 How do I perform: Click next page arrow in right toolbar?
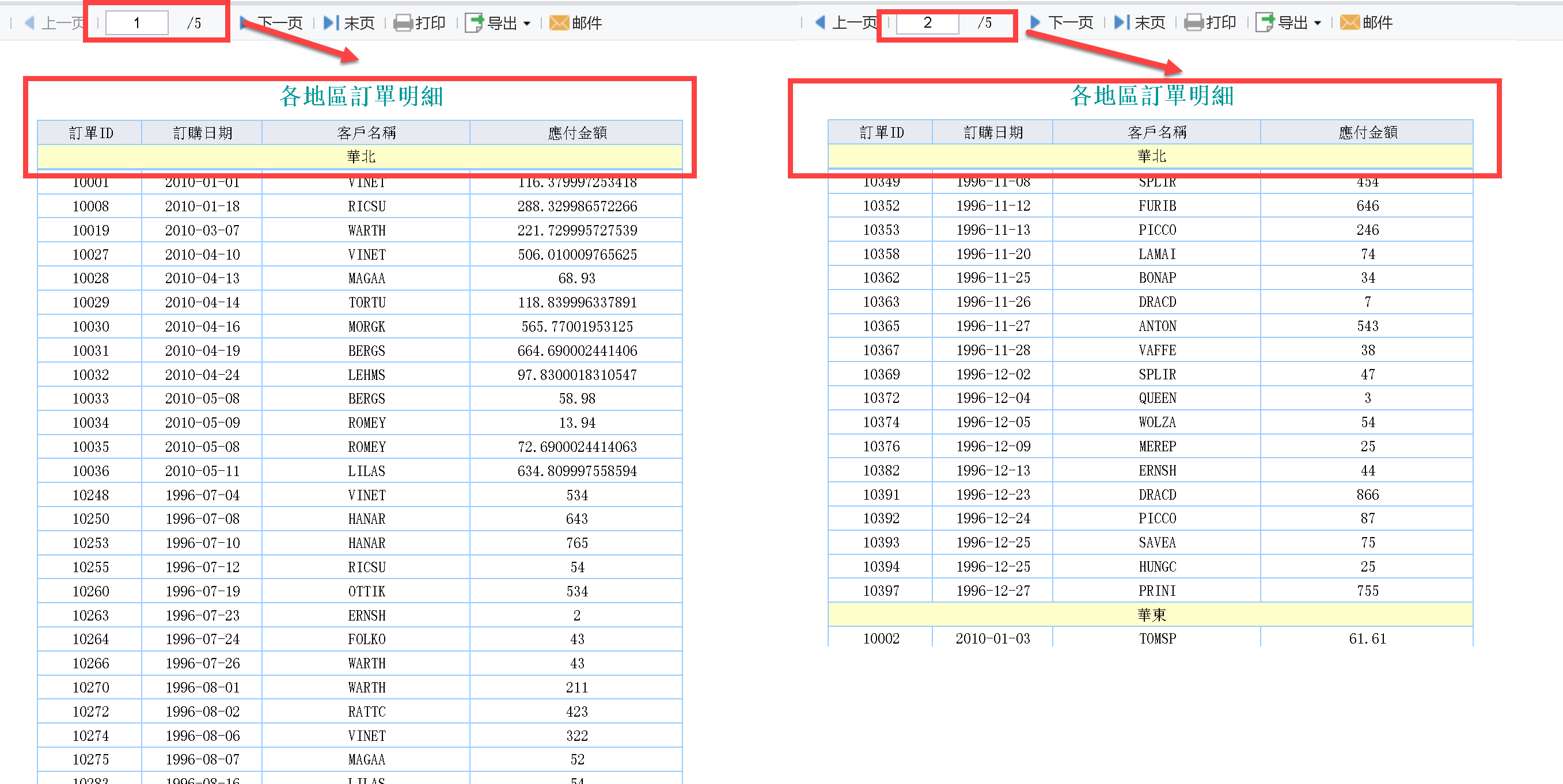(1035, 22)
